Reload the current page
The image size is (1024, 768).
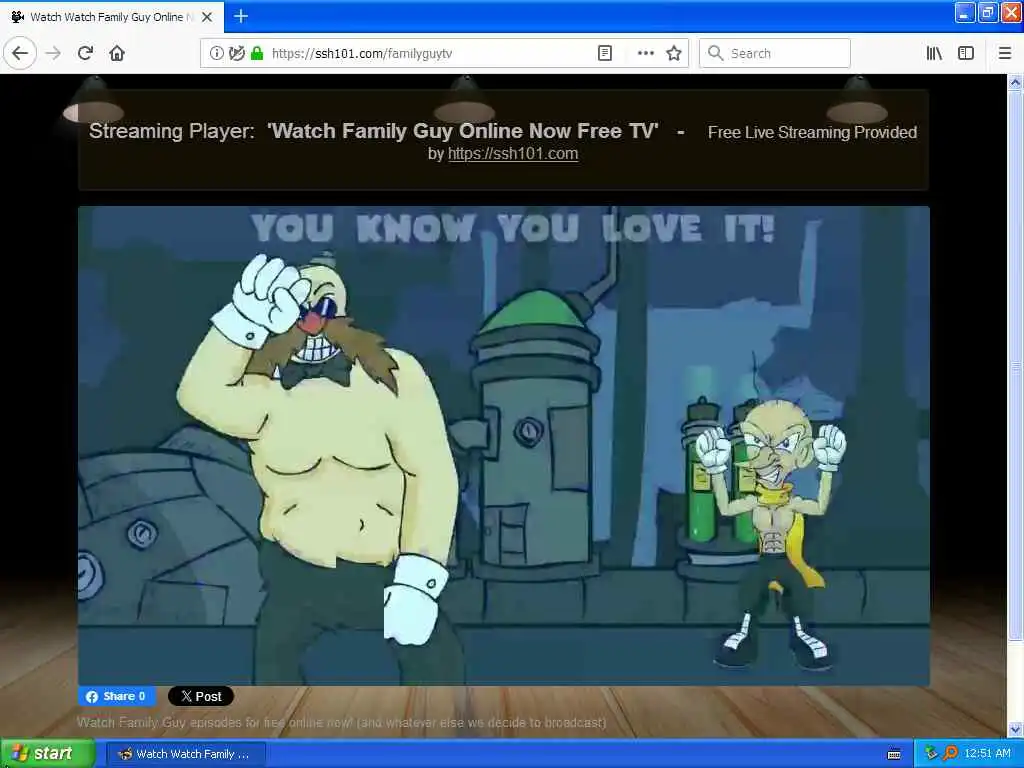85,53
